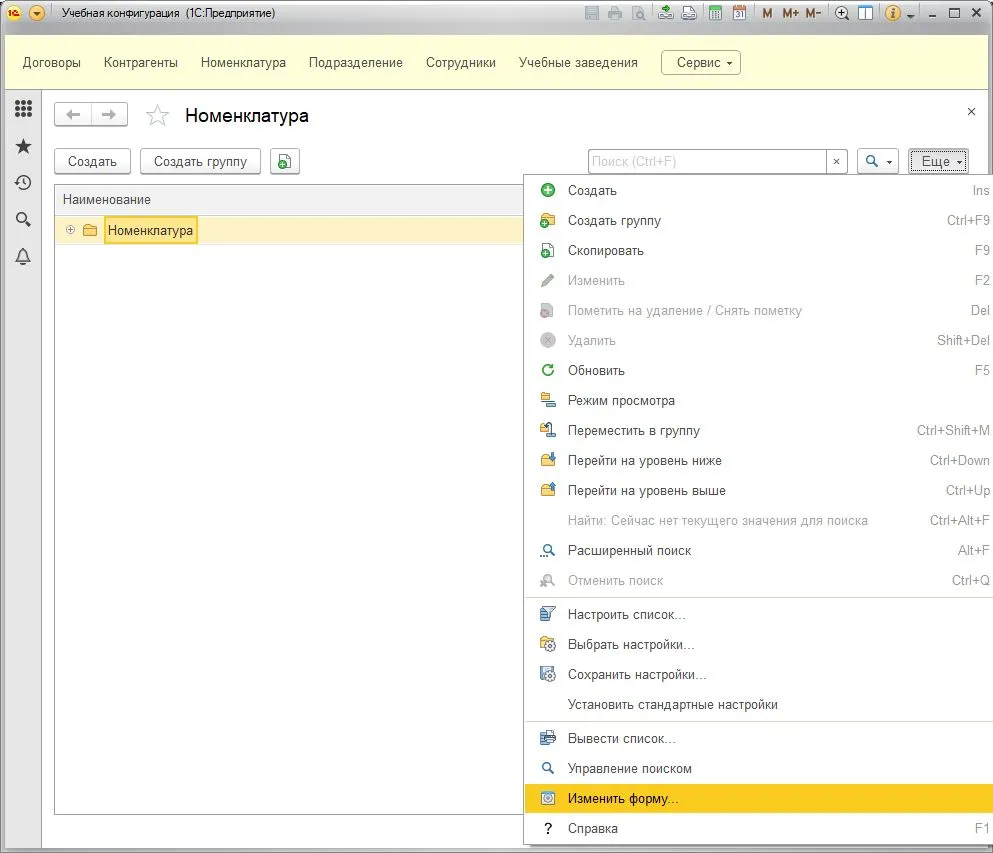Viewport: 993px width, 853px height.
Task: Click the panel layout settings icon
Action: point(865,13)
